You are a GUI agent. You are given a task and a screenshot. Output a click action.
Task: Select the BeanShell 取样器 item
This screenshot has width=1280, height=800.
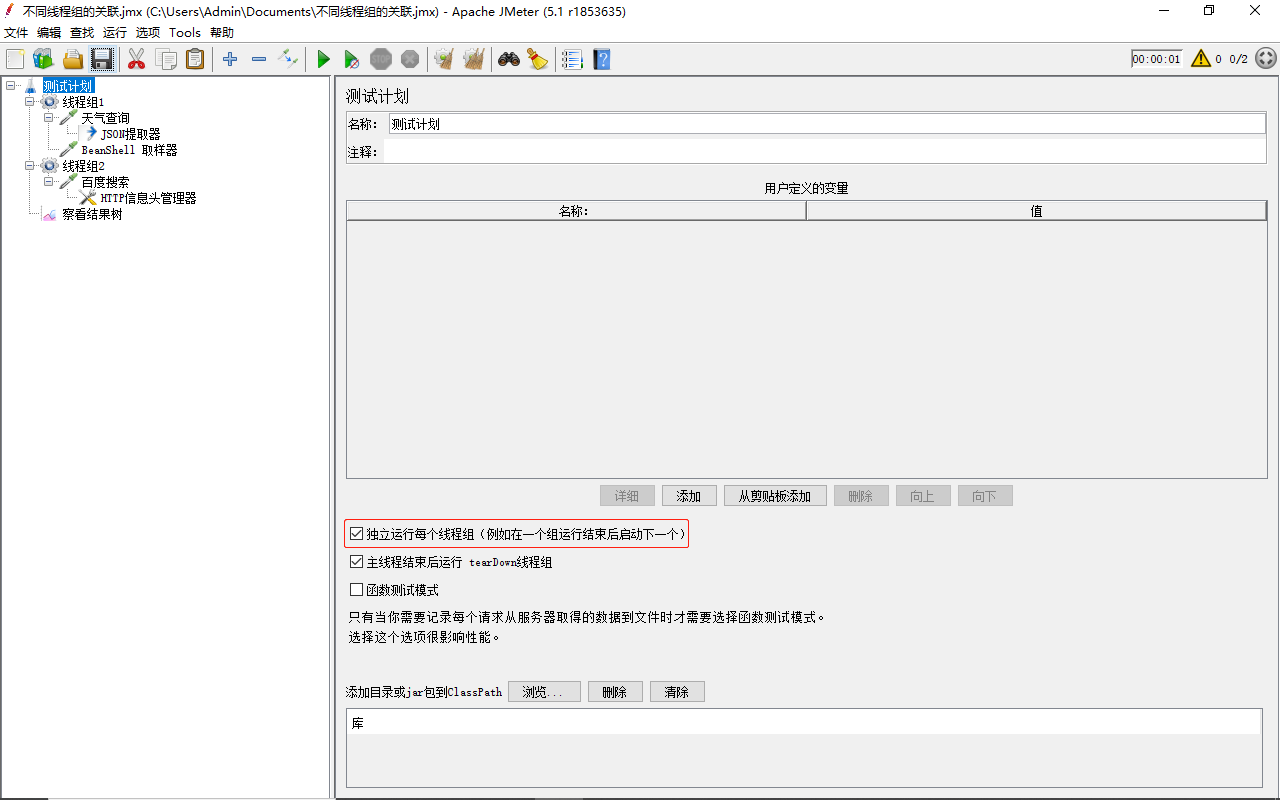tap(129, 150)
